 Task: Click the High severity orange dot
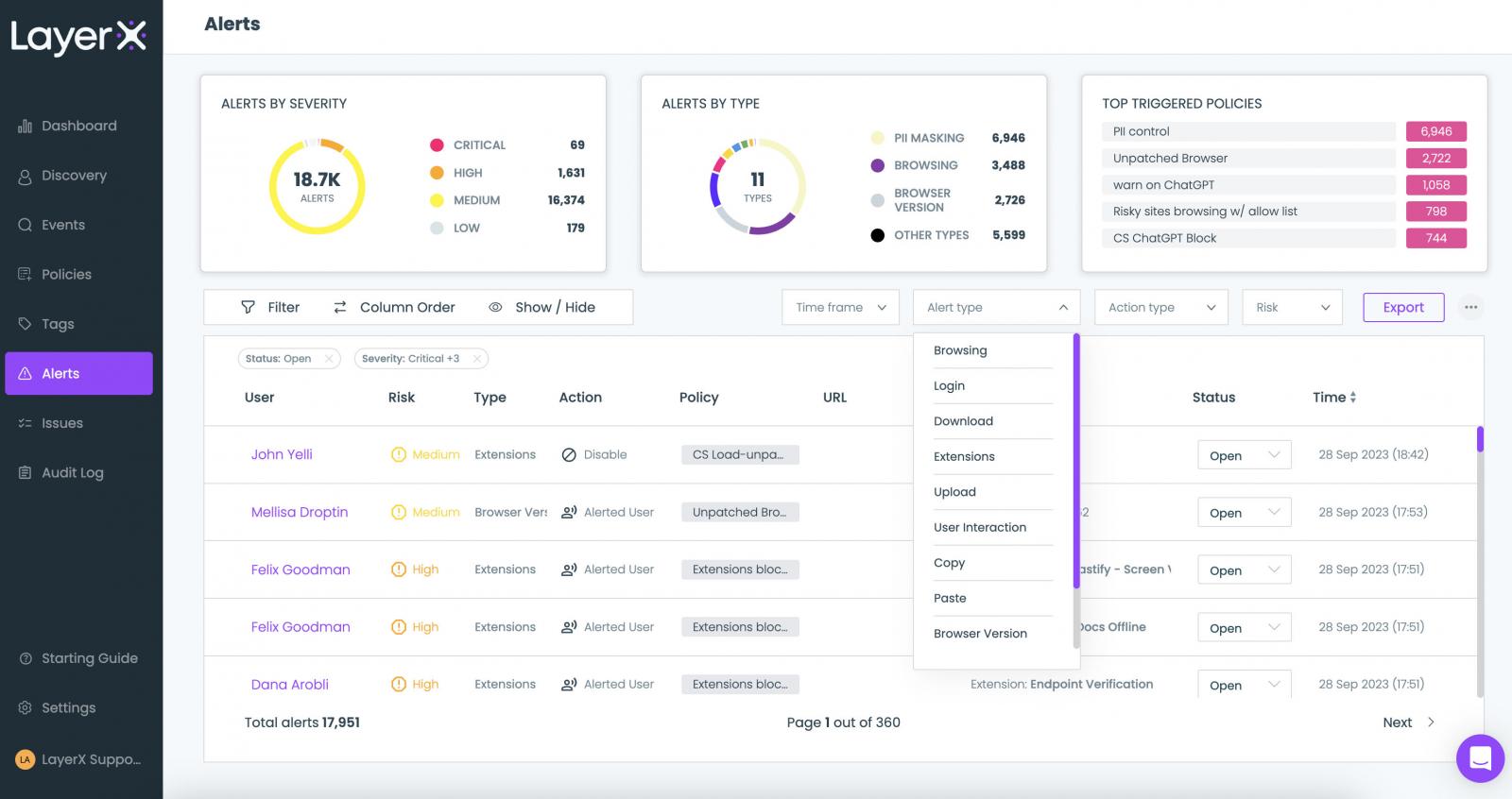tap(437, 173)
